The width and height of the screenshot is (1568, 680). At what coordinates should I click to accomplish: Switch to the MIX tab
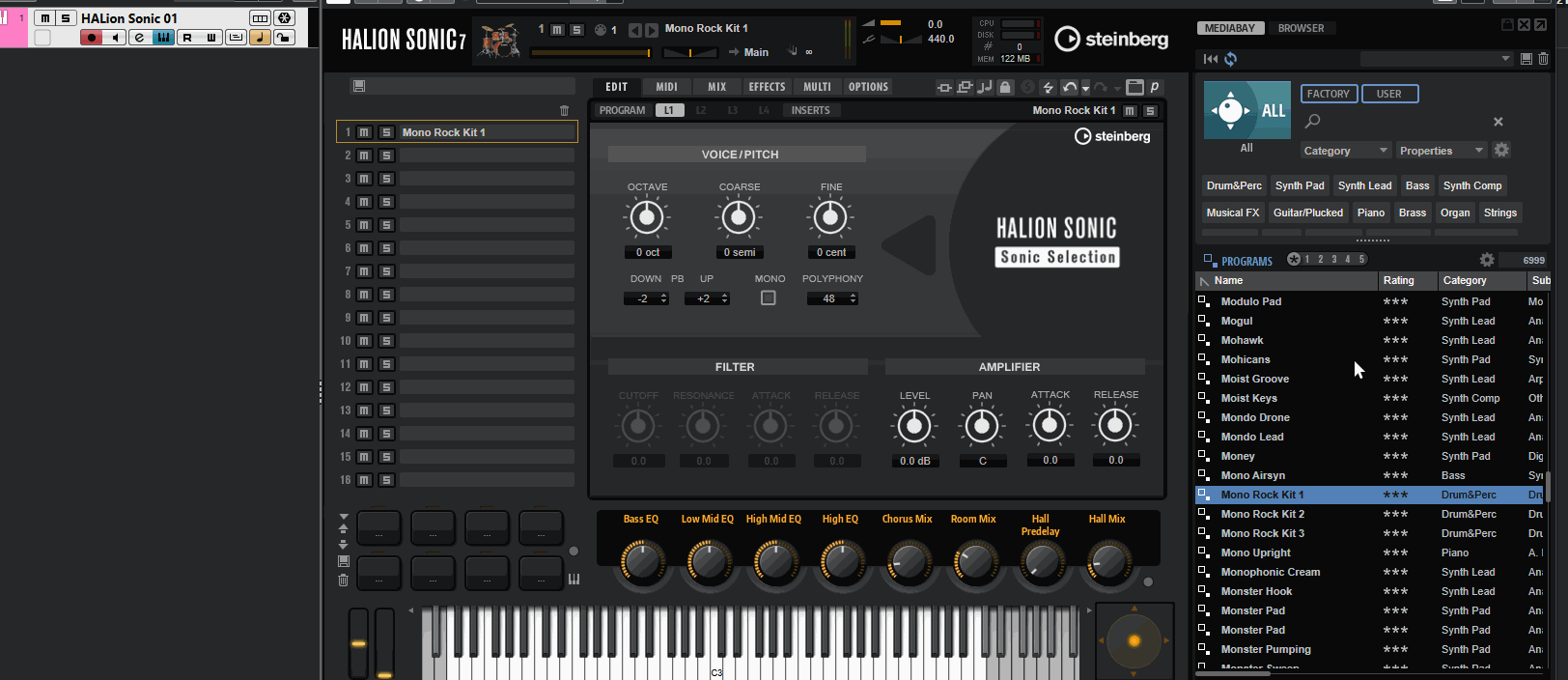click(x=716, y=87)
